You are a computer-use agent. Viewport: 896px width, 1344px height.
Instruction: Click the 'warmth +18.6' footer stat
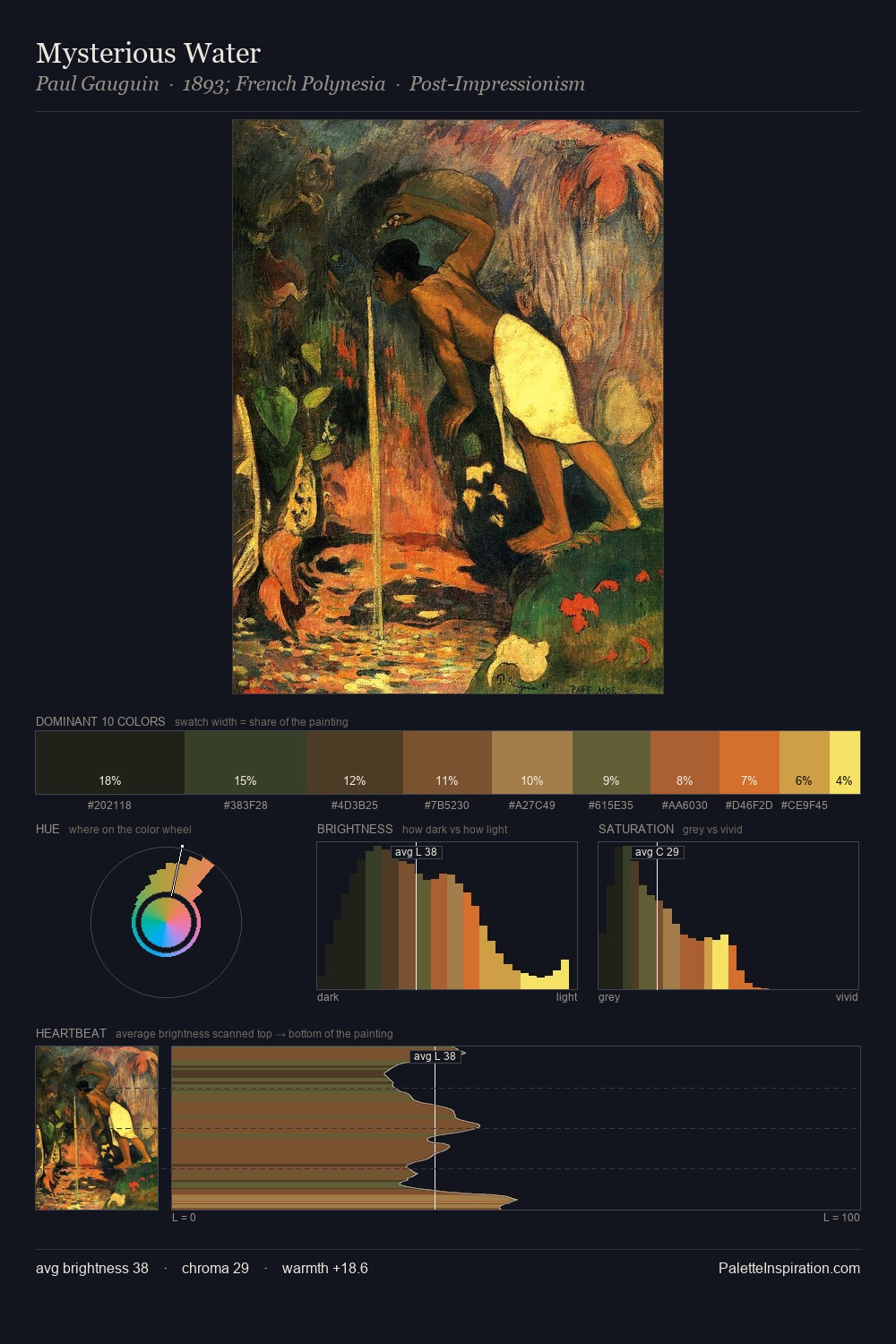[x=325, y=1269]
